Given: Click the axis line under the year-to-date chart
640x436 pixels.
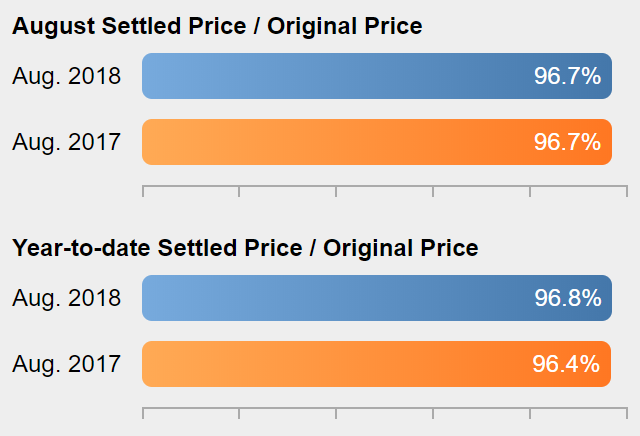Looking at the screenshot, I should click(385, 408).
